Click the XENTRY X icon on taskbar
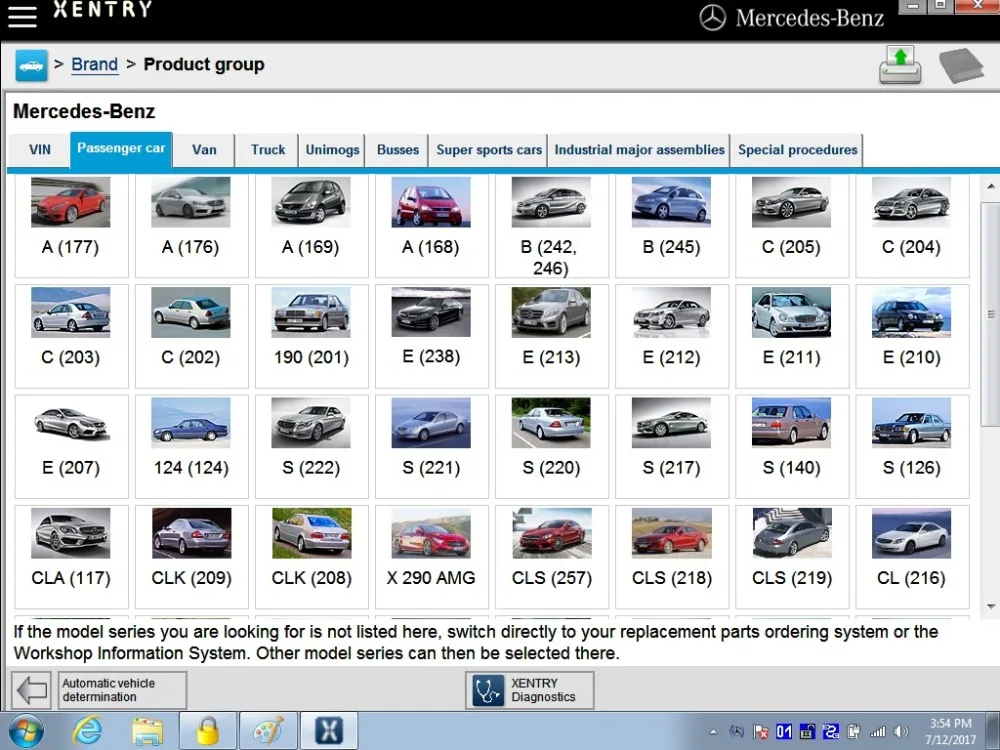1000x750 pixels. pos(329,731)
